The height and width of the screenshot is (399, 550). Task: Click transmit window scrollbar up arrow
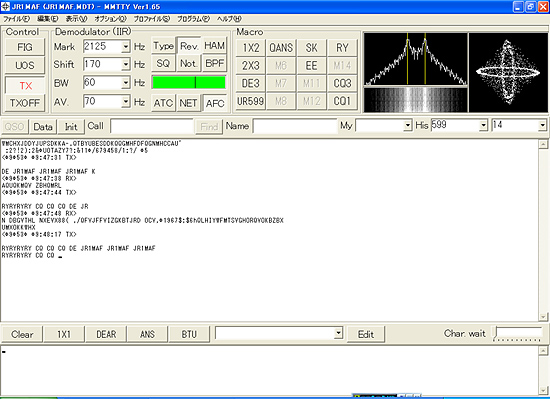coord(543,351)
